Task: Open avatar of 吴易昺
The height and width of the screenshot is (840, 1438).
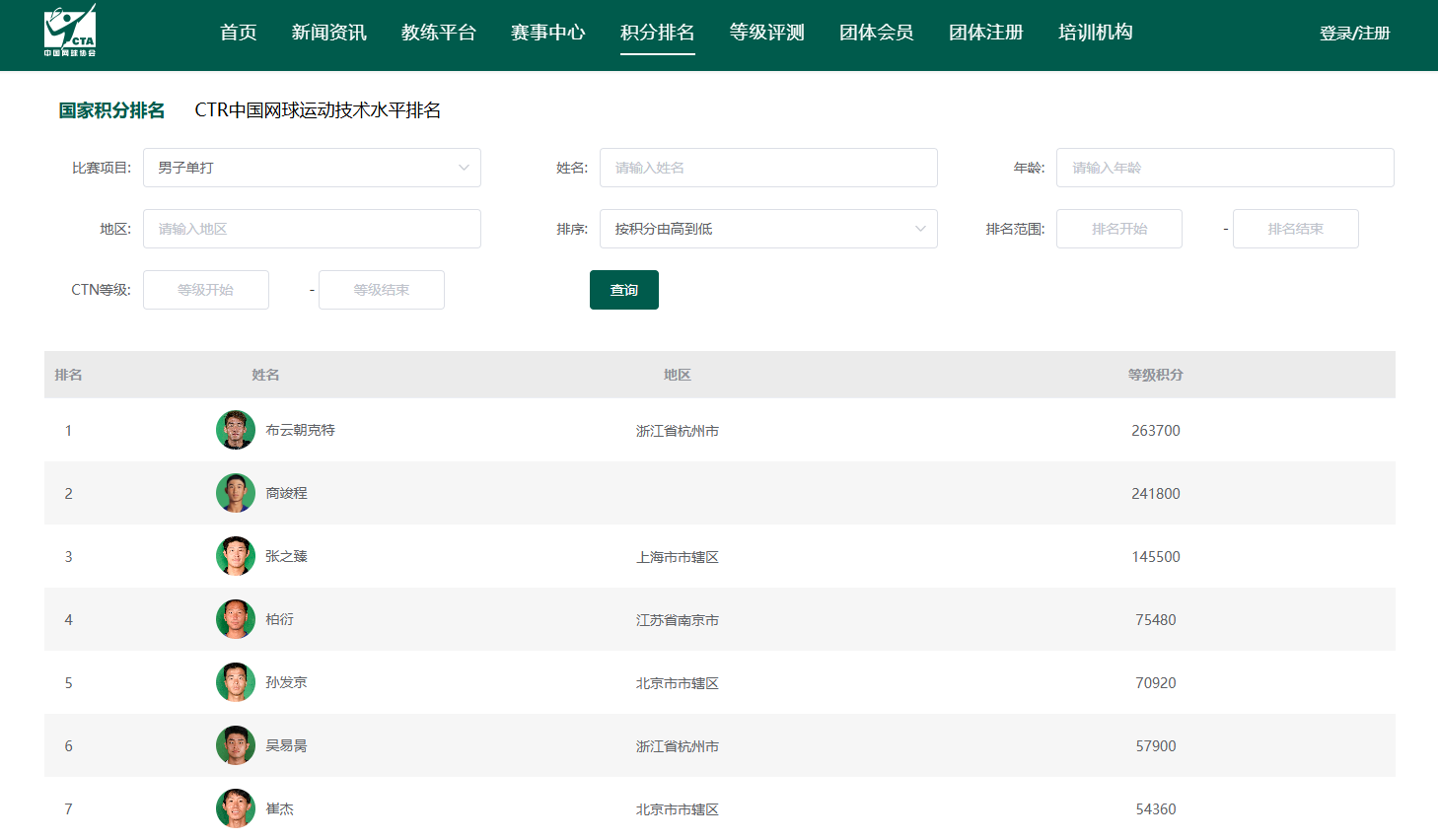Action: [x=236, y=745]
